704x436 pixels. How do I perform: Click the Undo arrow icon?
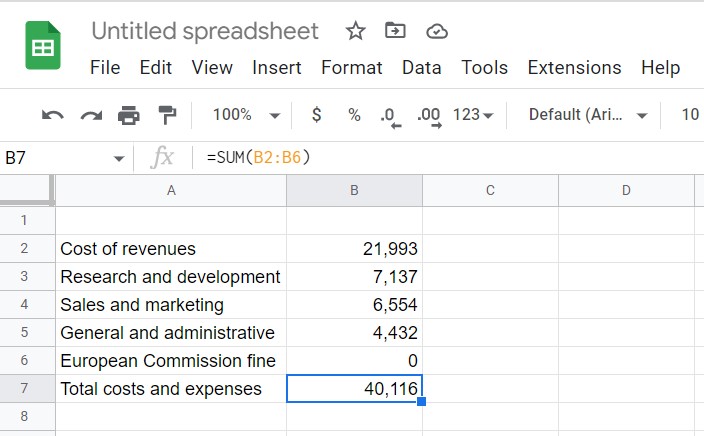(53, 115)
